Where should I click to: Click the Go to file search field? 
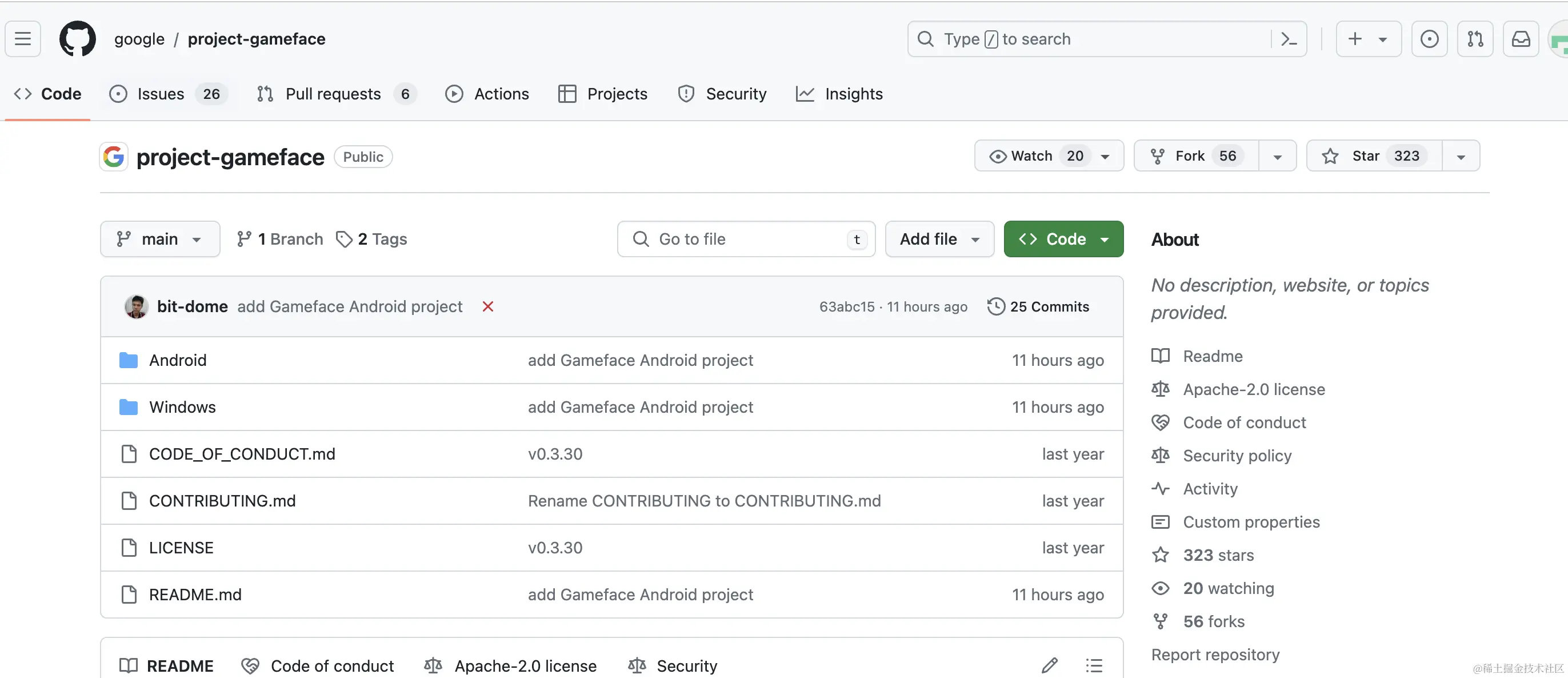[745, 239]
